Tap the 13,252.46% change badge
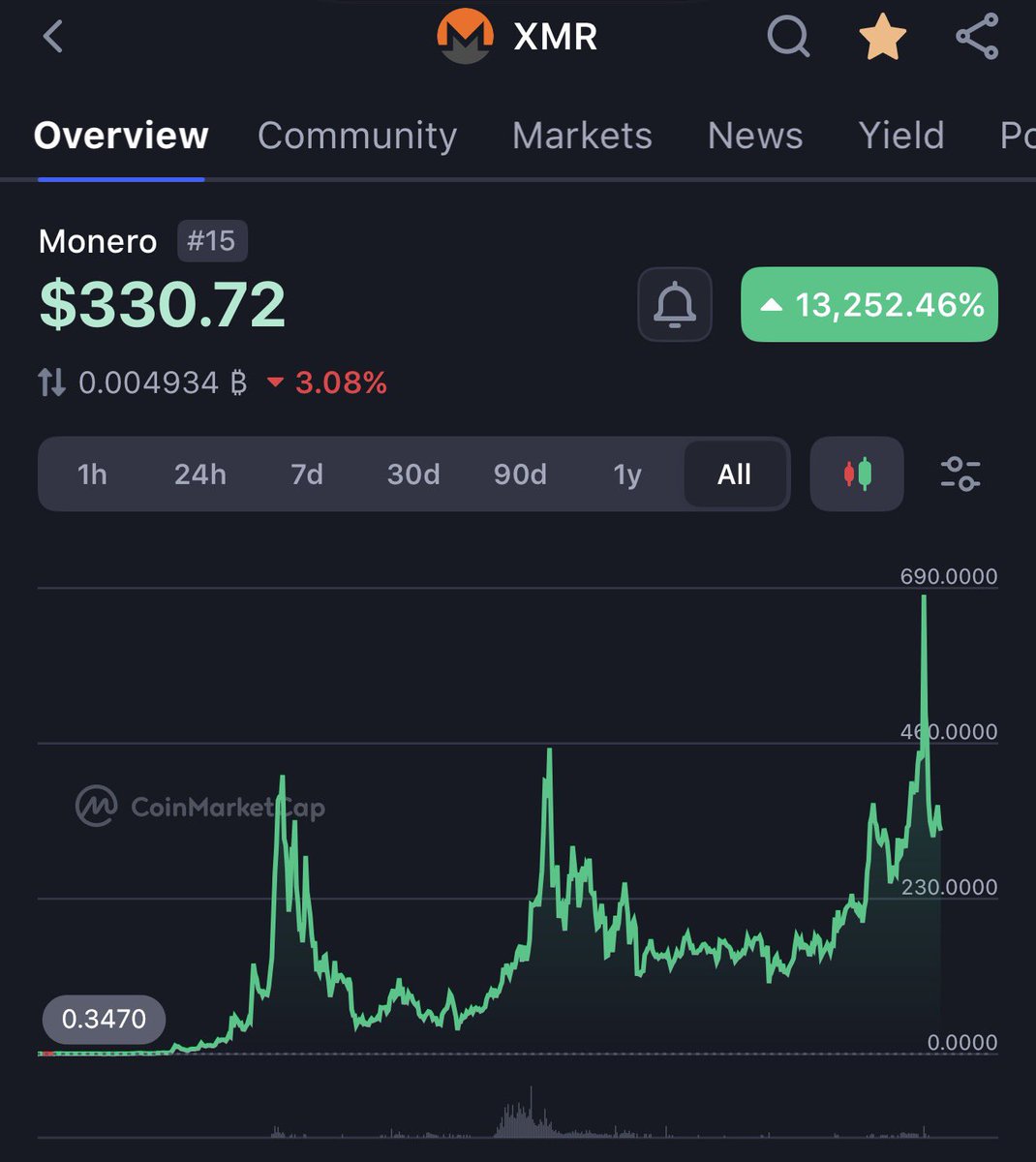The height and width of the screenshot is (1162, 1036). point(869,305)
